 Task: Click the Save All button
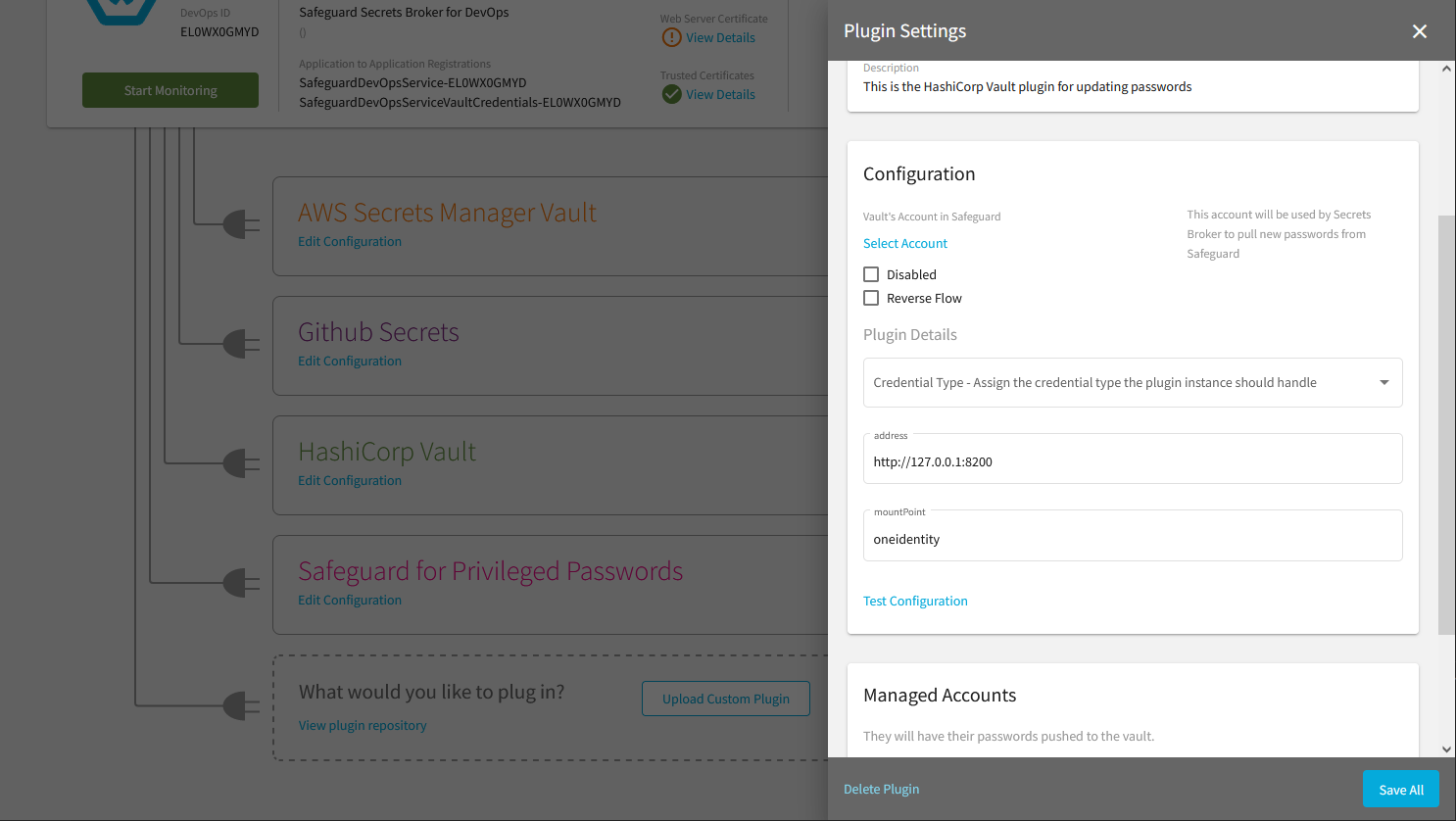[1400, 790]
